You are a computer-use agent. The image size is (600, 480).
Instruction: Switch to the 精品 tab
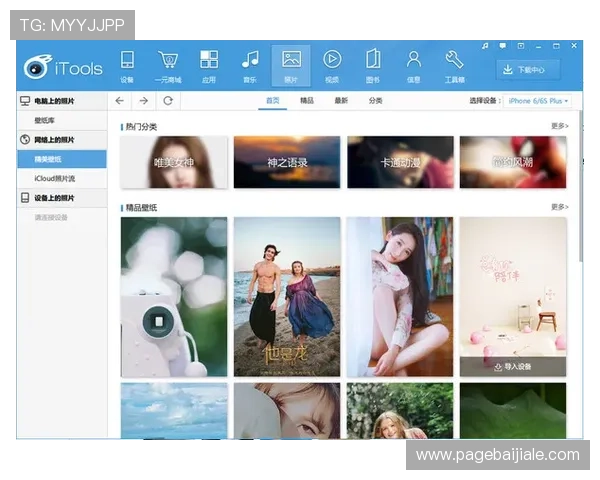click(x=307, y=101)
